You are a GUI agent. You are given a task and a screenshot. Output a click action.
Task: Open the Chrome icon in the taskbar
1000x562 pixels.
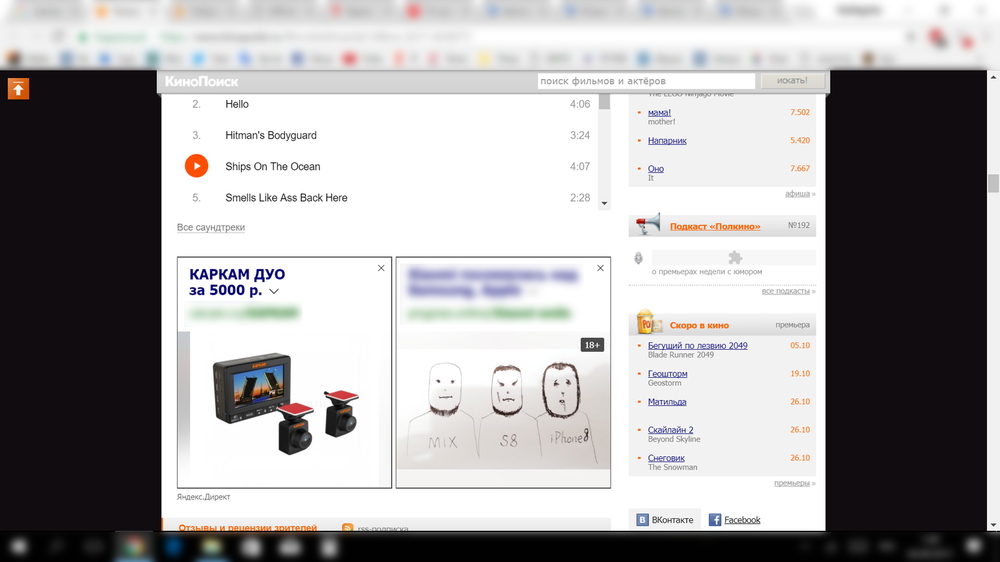(x=134, y=547)
